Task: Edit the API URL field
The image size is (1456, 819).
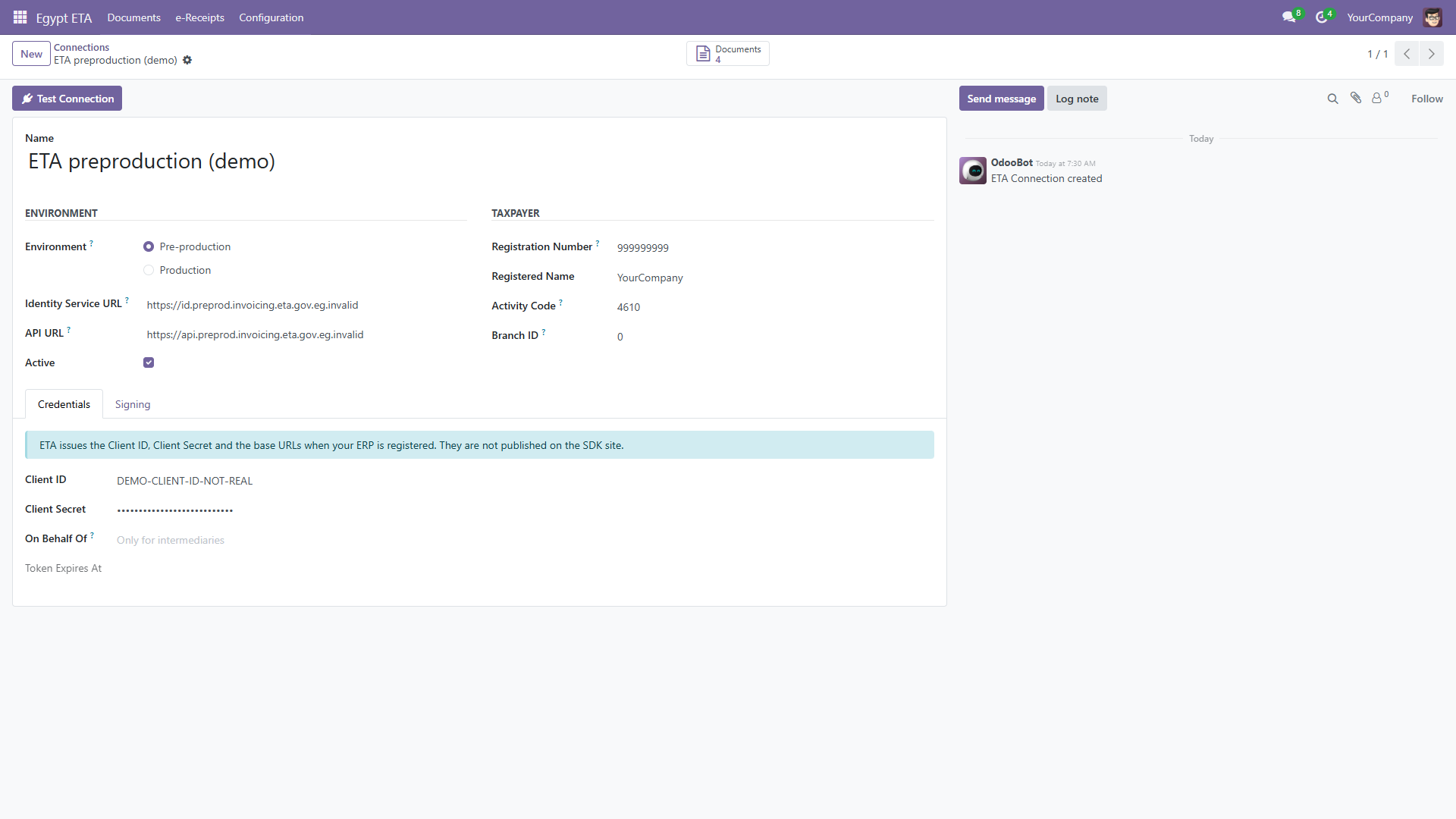Action: click(305, 334)
